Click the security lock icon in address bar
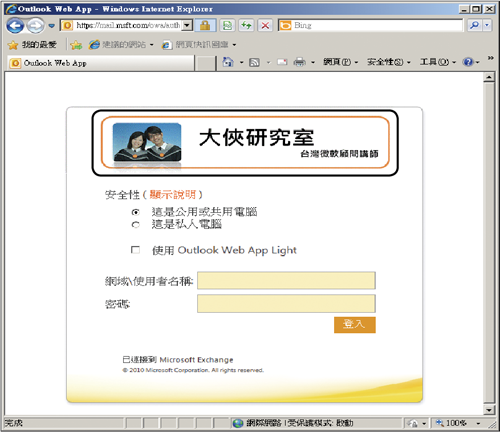 [205, 25]
